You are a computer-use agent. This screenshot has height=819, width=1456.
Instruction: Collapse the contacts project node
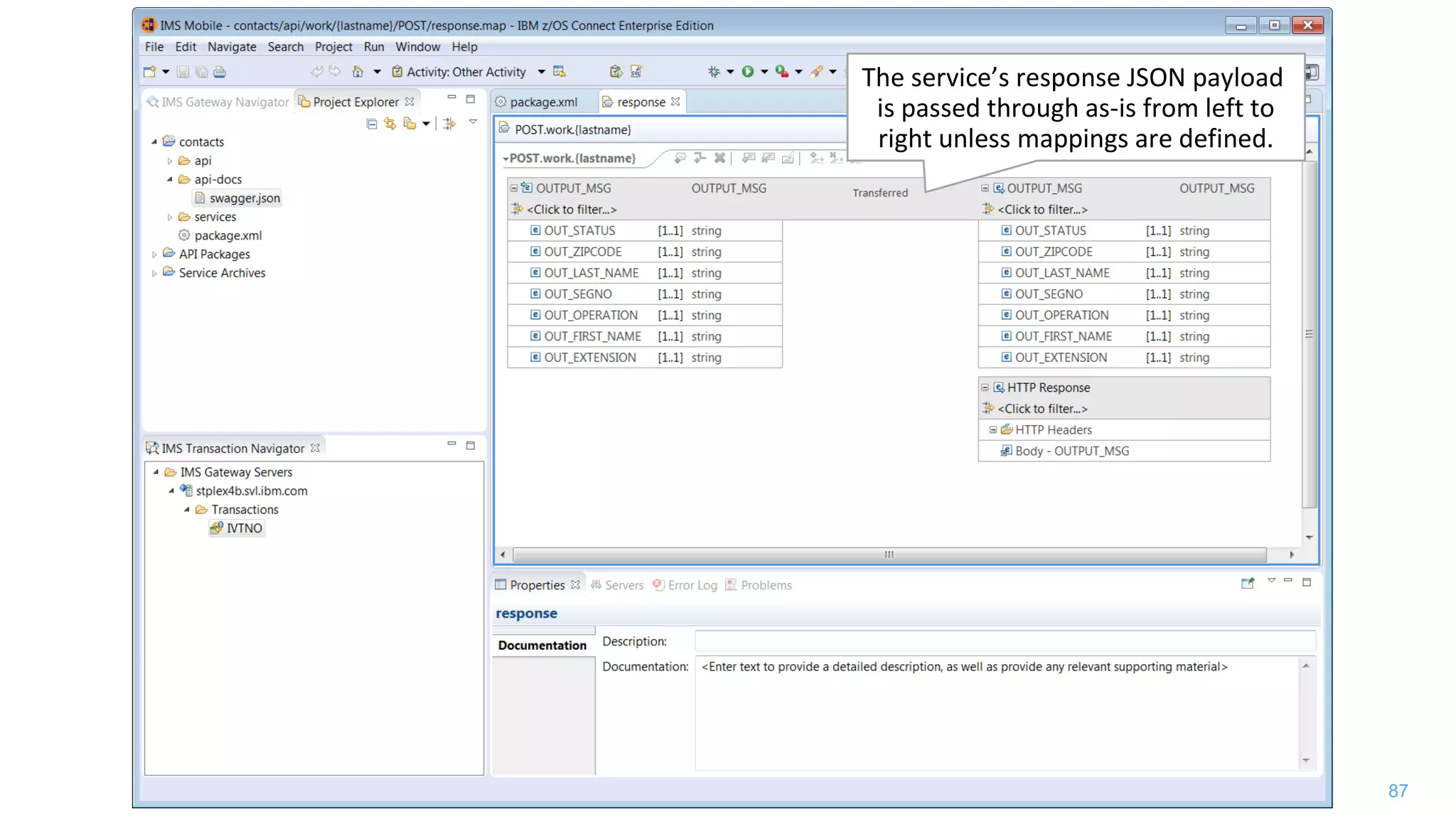[154, 142]
